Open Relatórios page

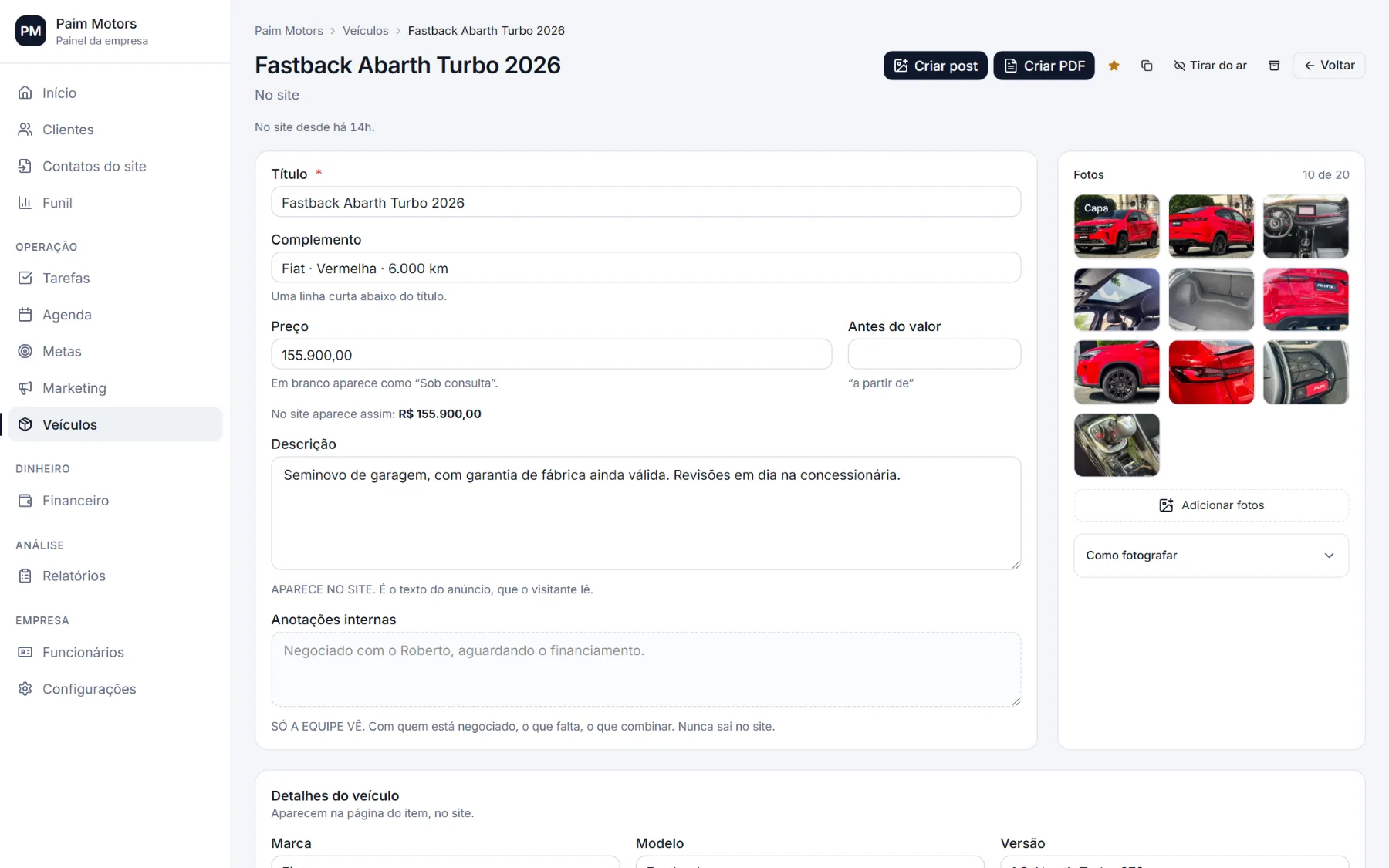(x=116, y=576)
